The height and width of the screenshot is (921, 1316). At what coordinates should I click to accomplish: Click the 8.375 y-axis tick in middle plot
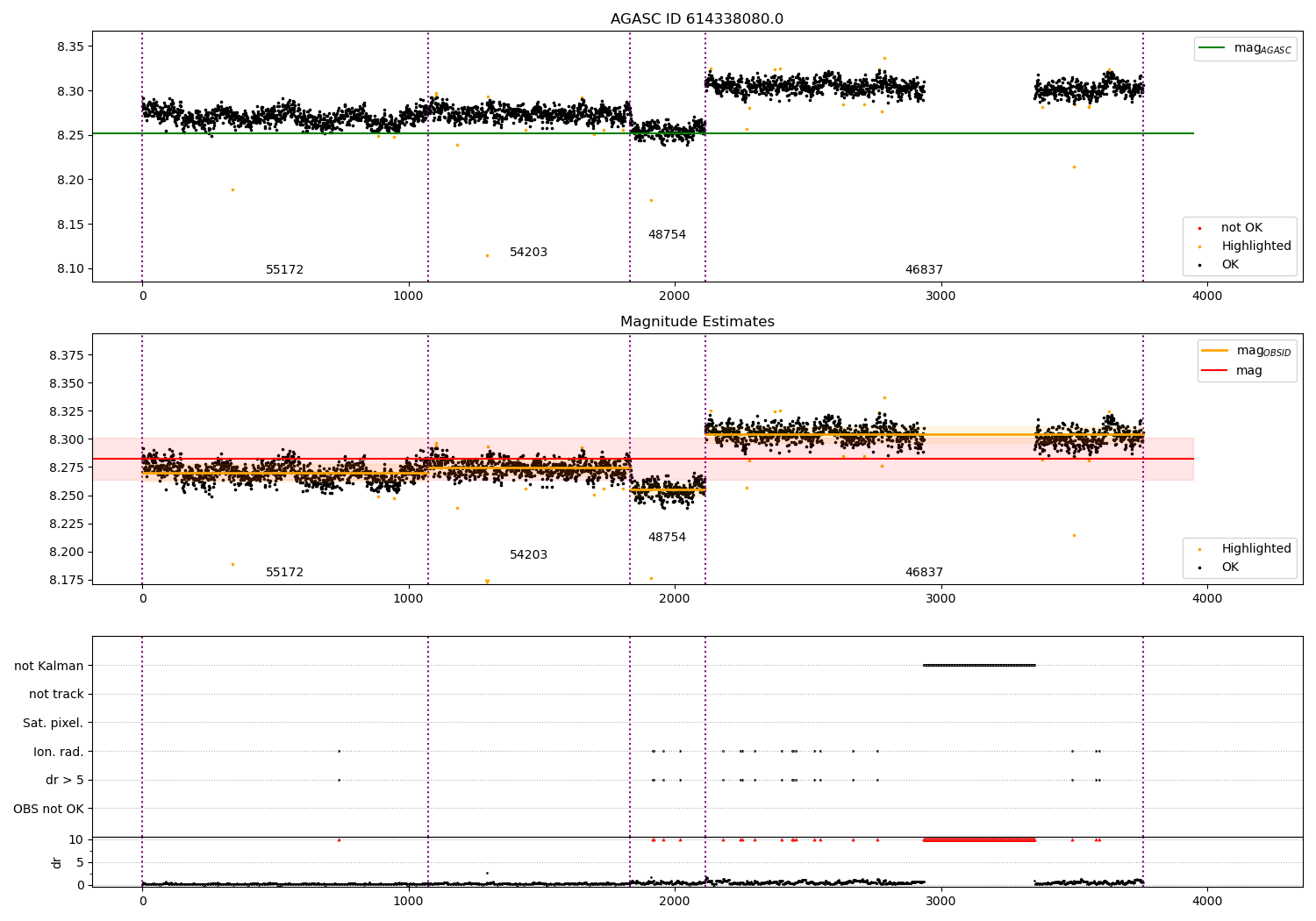[x=67, y=355]
